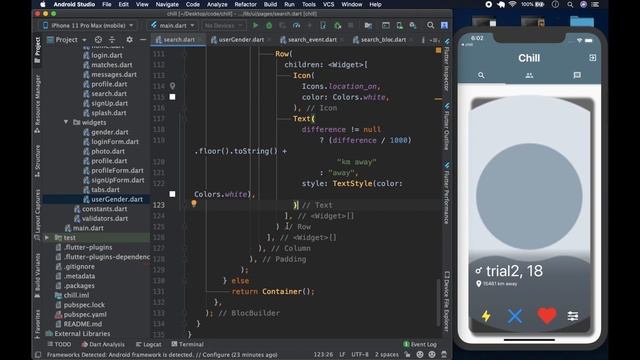
Task: Open the VCS menu
Action: click(x=329, y=4)
